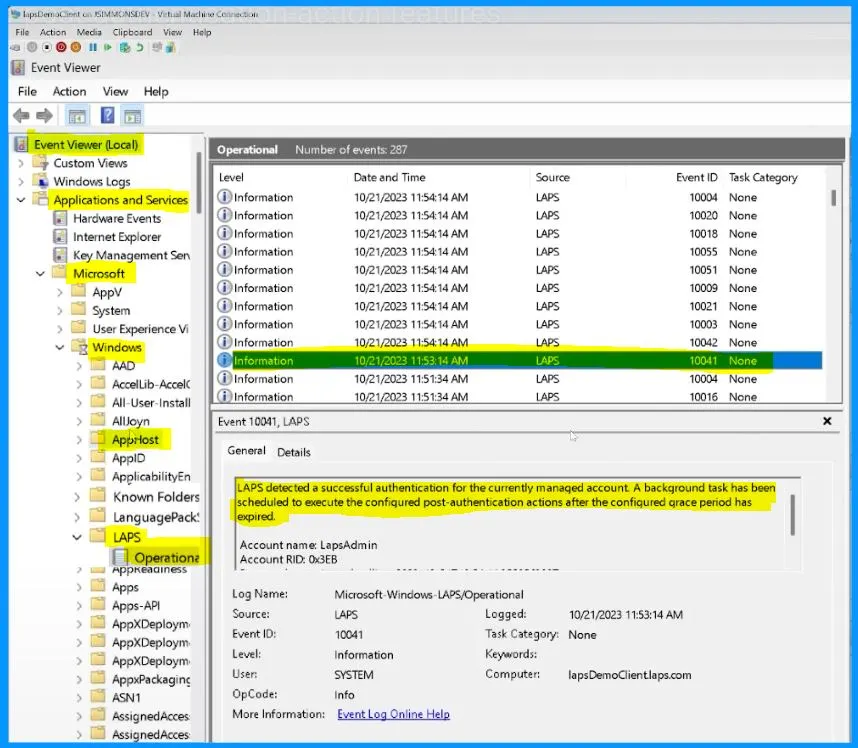Sort by the Event ID column header
The height and width of the screenshot is (748, 858).
pyautogui.click(x=696, y=177)
